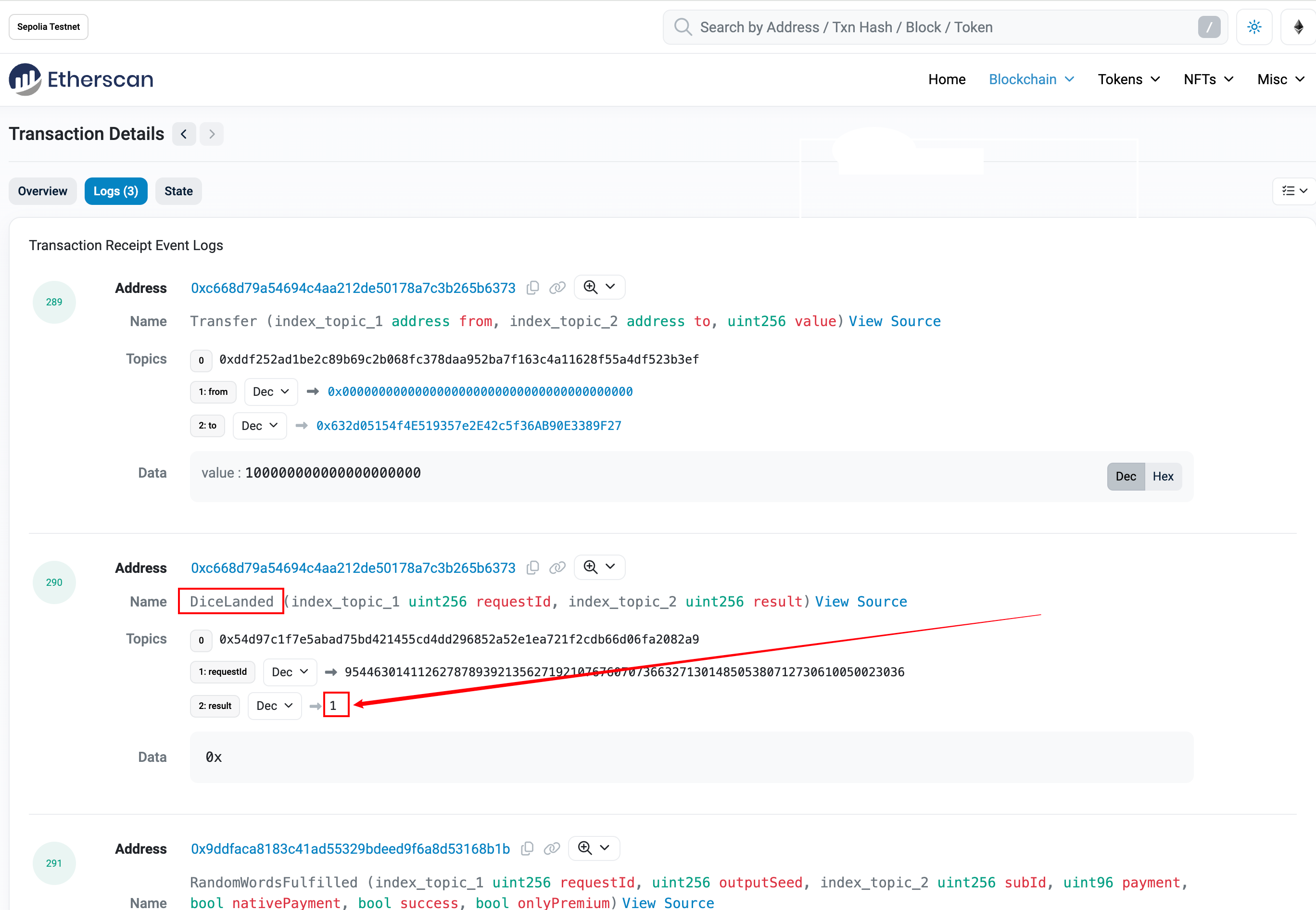Screen dimensions: 1316x910
Task: Click the 1: requestId topic label
Action: point(223,671)
